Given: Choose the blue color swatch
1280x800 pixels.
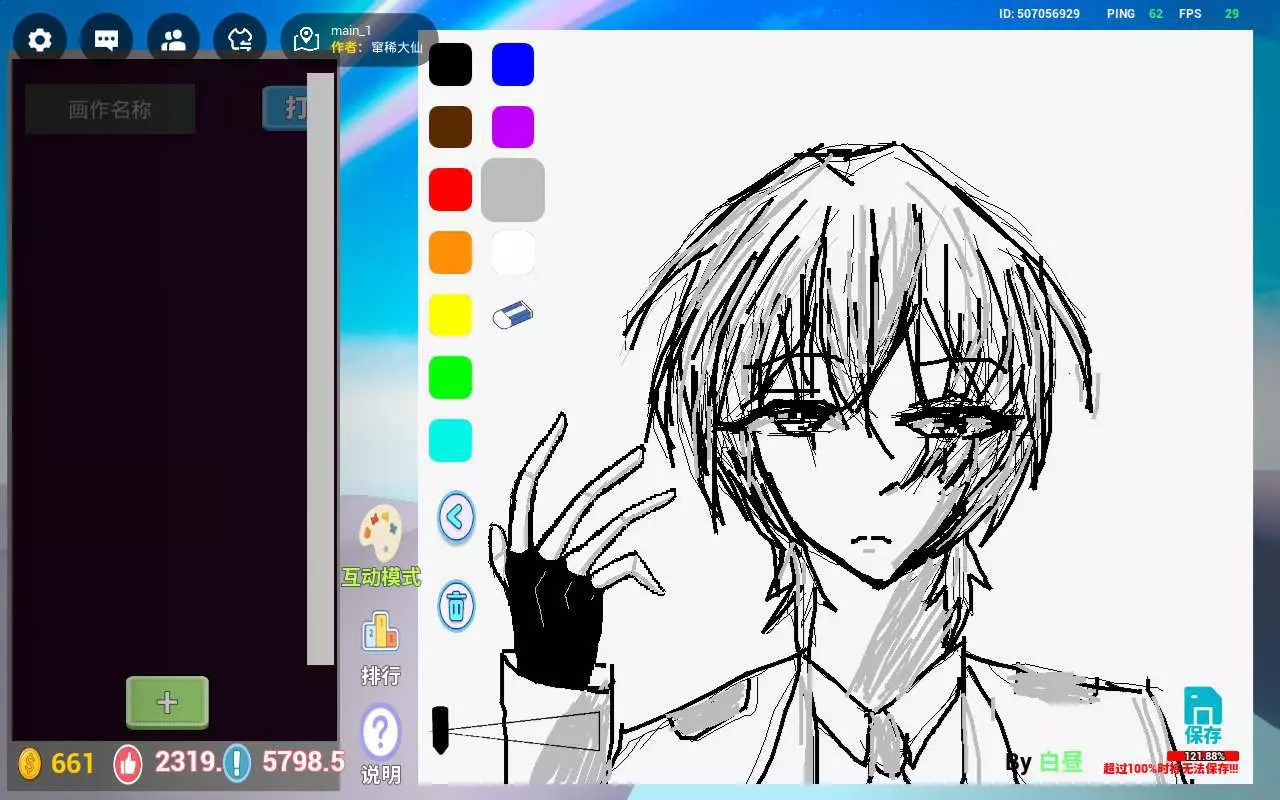Looking at the screenshot, I should click(x=513, y=64).
